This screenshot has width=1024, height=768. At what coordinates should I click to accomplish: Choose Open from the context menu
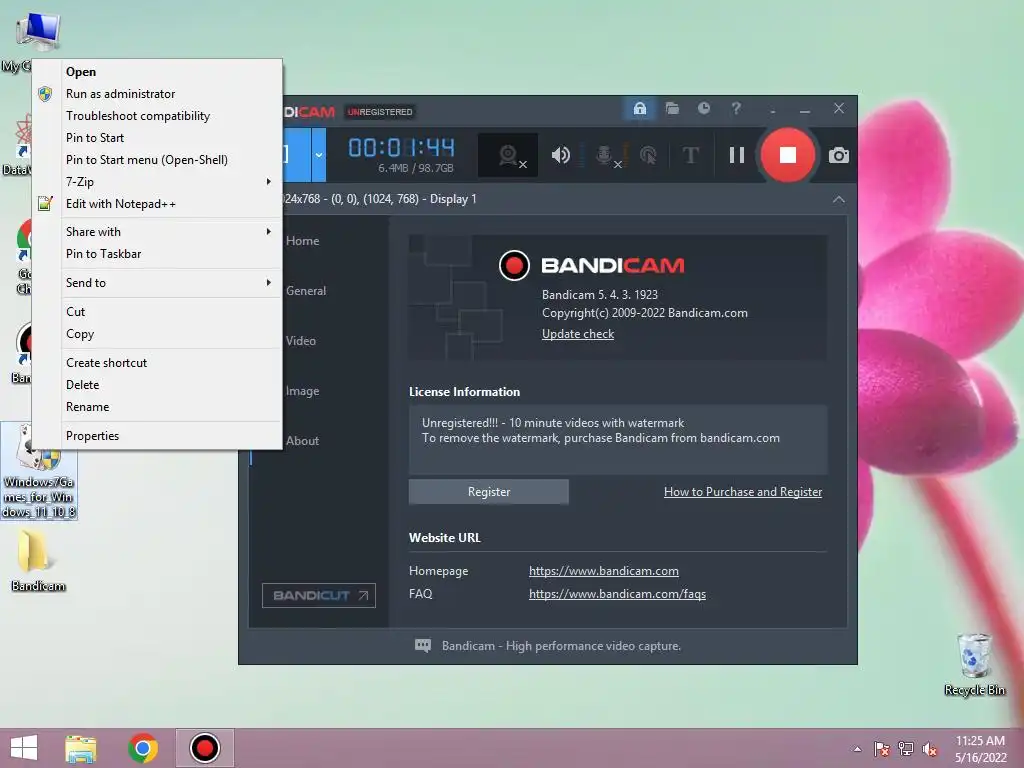(157, 72)
